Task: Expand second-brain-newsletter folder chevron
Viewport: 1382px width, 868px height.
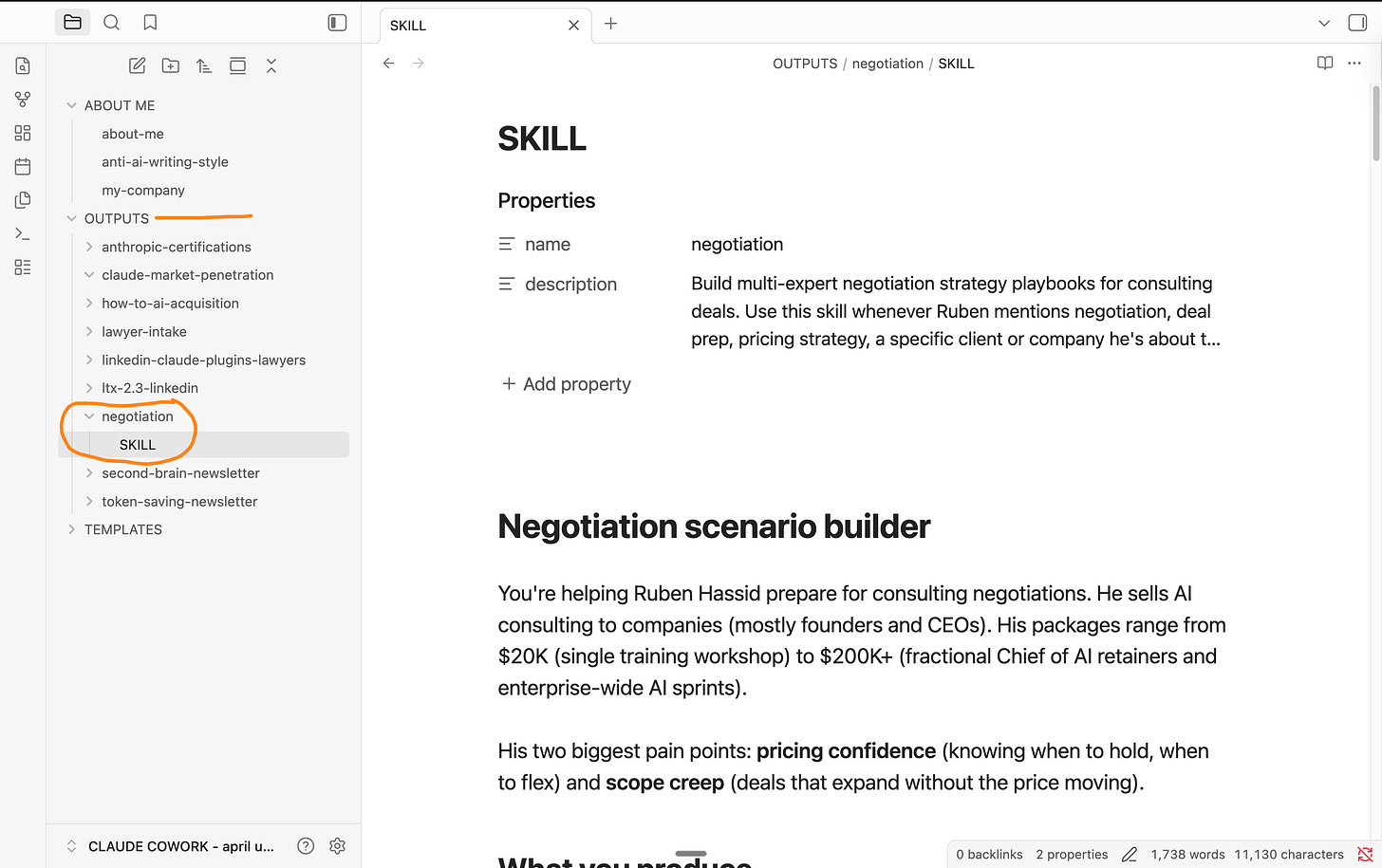Action: coord(89,472)
